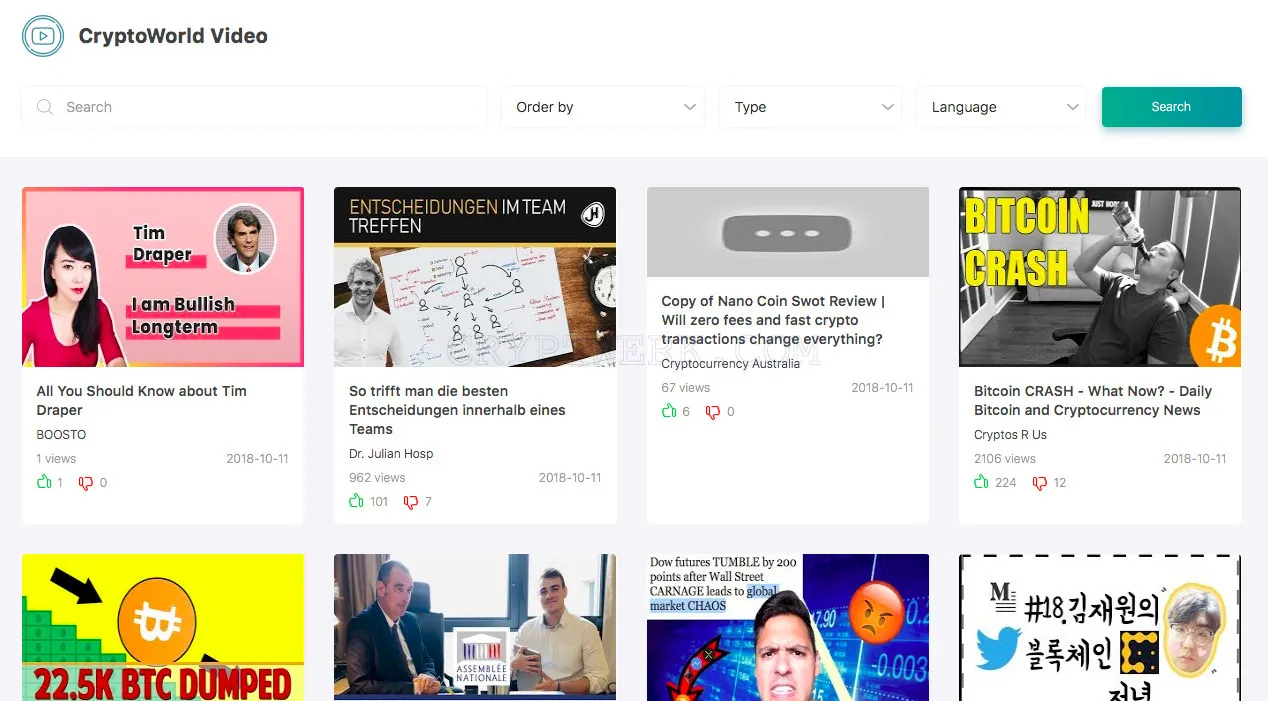
Task: Click the channel name Cryptocurrency Australia
Action: click(730, 364)
